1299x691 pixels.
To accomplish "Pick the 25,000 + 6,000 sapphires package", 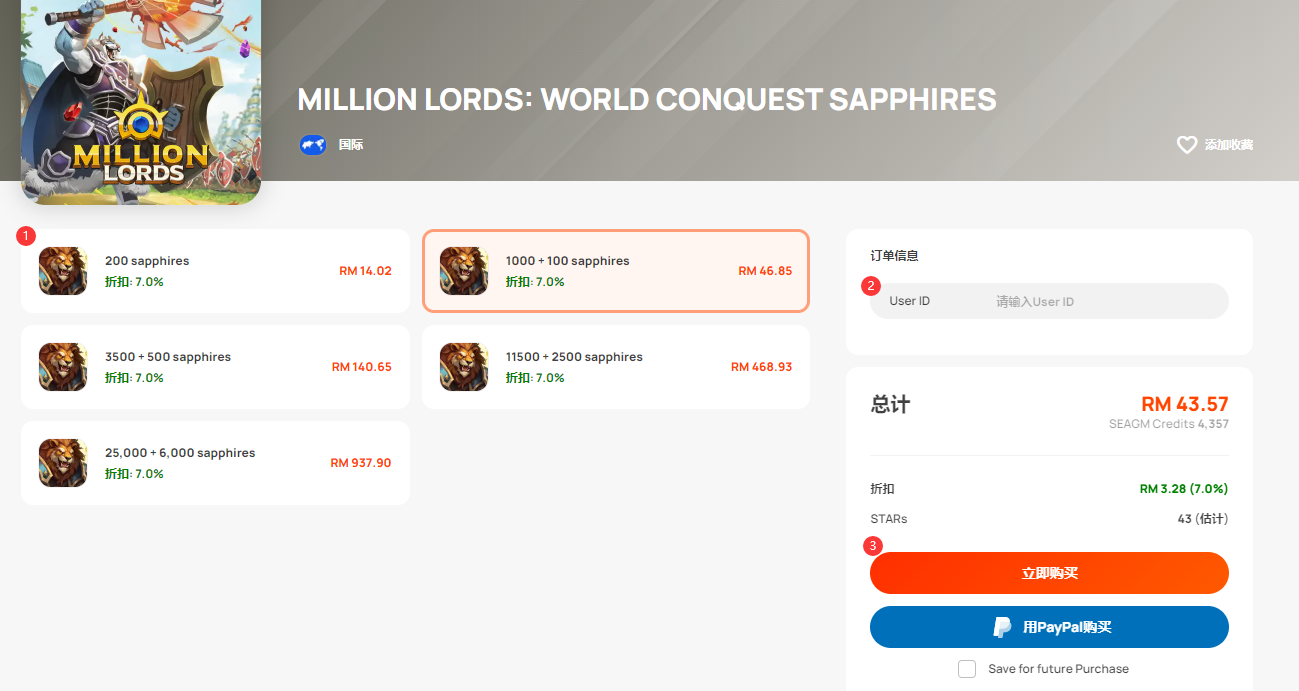I will click(x=215, y=463).
